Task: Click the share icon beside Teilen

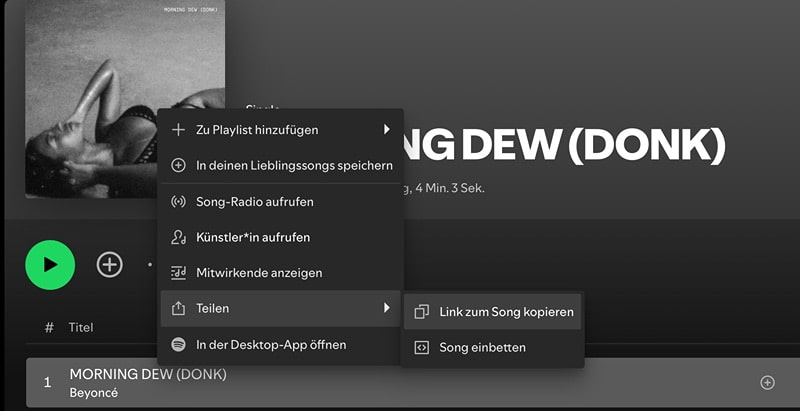Action: pos(178,308)
